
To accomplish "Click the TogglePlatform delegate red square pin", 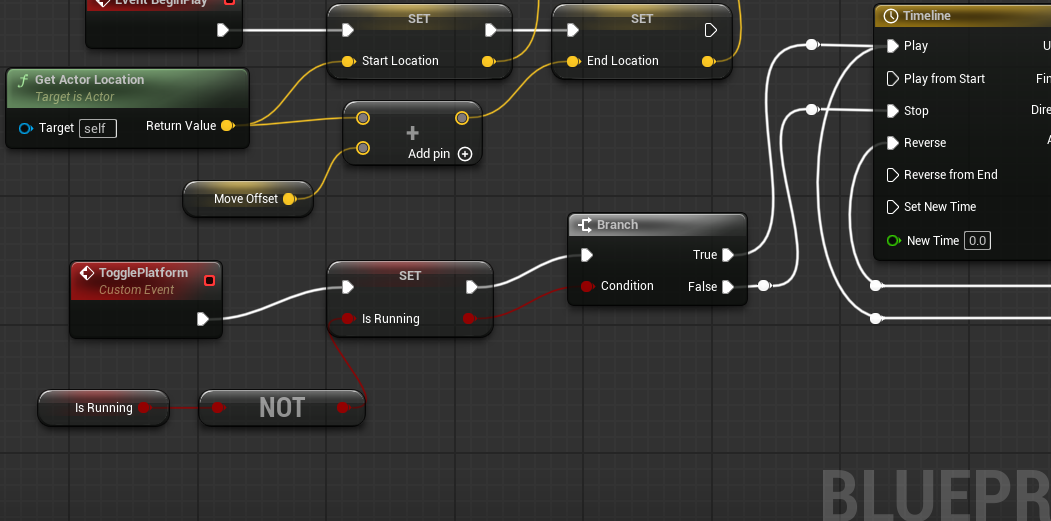I will (x=209, y=280).
